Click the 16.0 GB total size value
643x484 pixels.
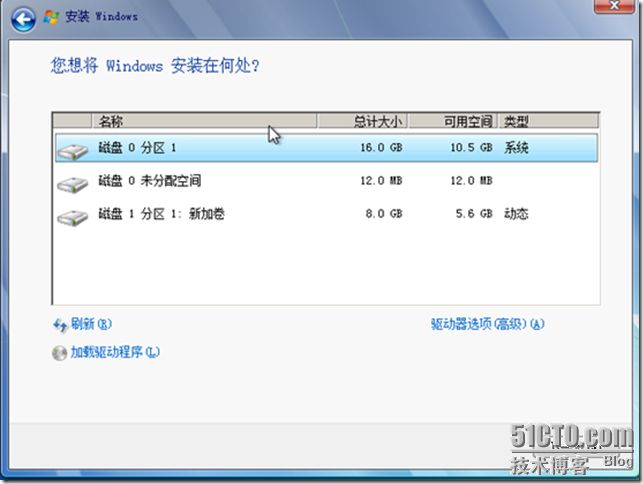(x=381, y=148)
